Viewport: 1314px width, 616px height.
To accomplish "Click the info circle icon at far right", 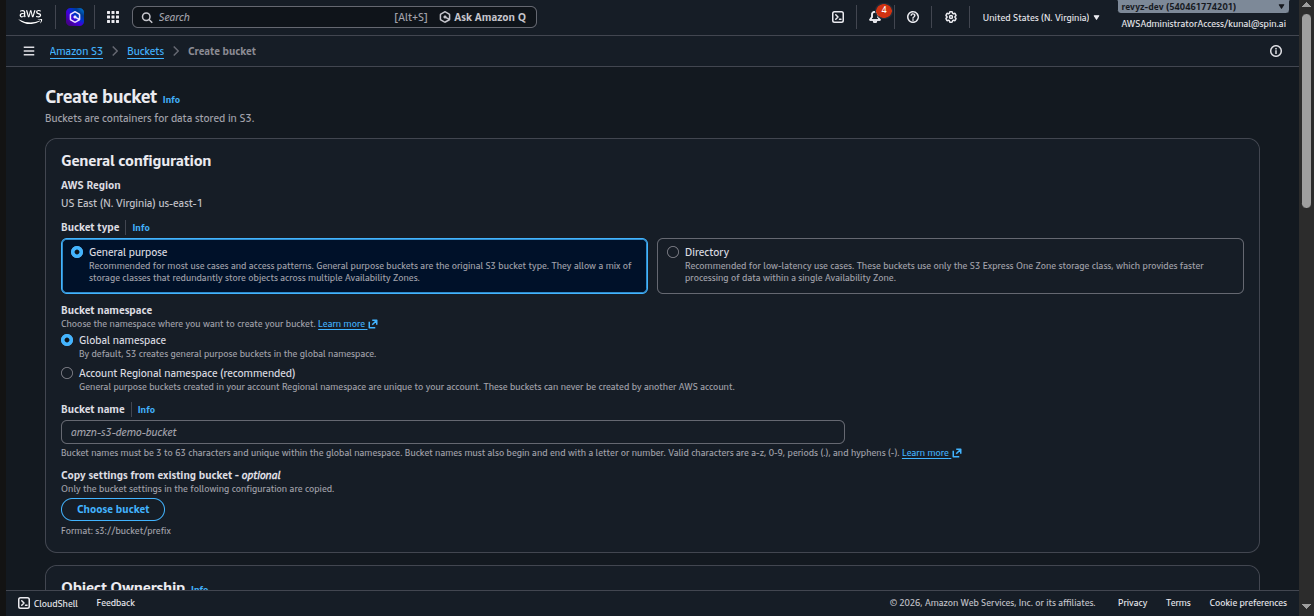I will [1276, 51].
